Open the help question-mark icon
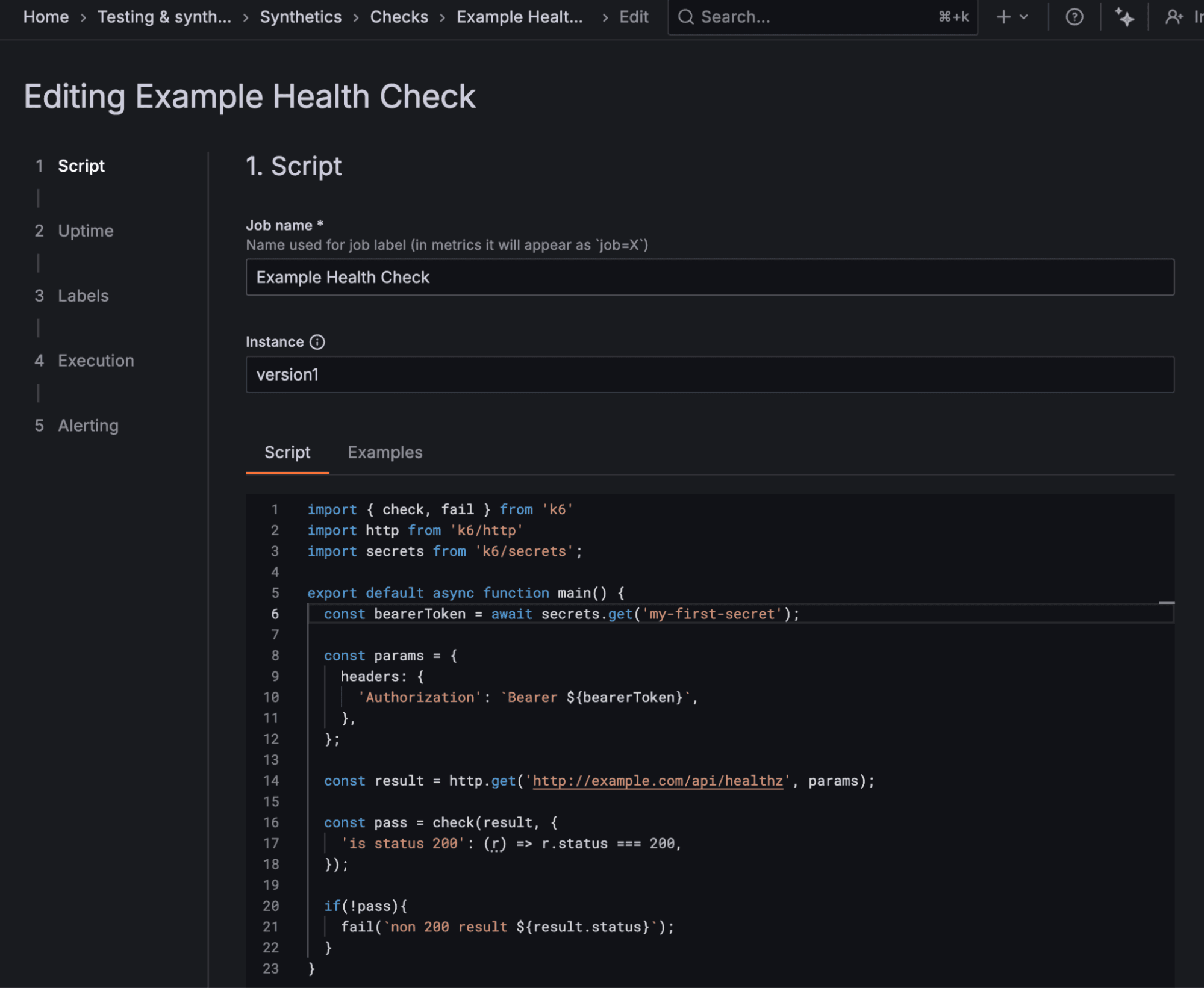This screenshot has height=988, width=1204. pyautogui.click(x=1074, y=17)
